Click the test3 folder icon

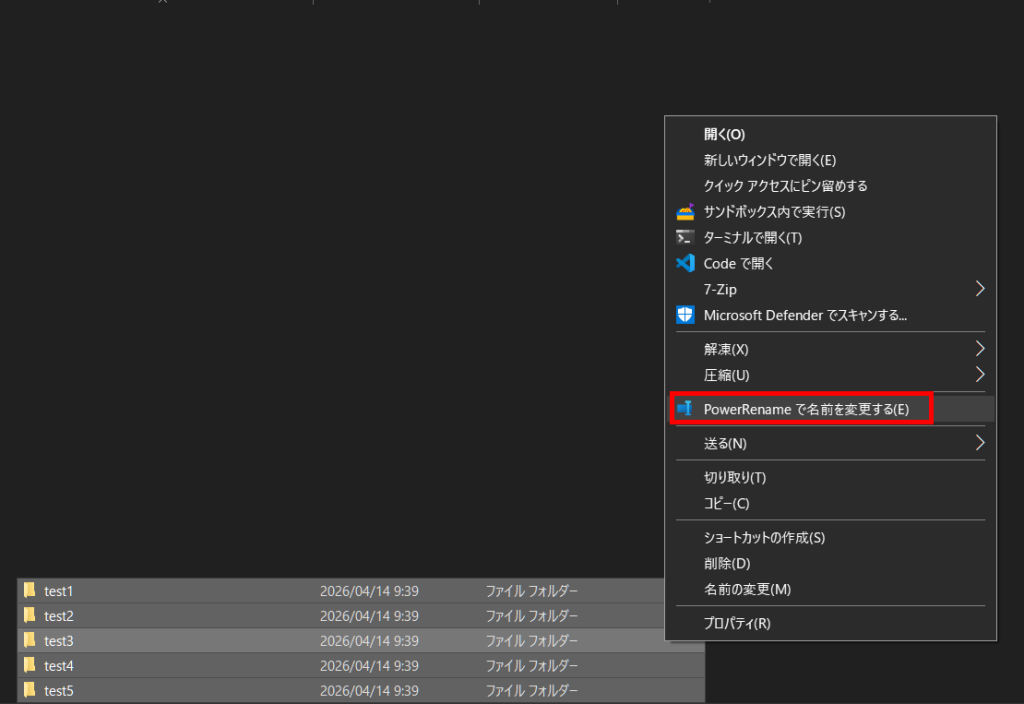(x=30, y=640)
